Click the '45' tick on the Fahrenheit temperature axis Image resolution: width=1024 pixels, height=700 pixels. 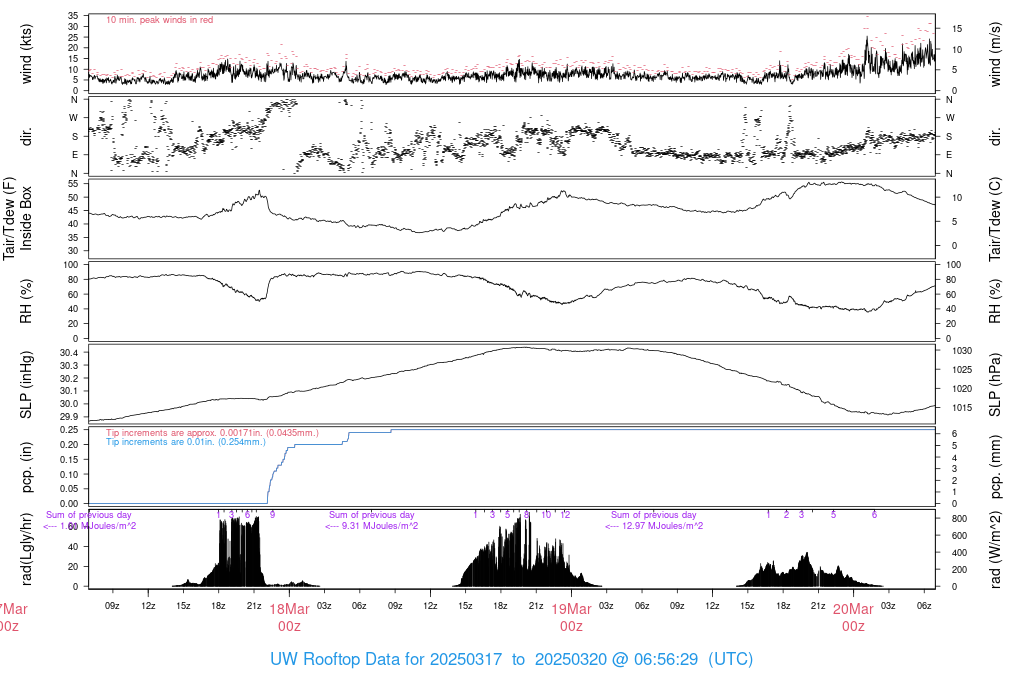point(72,211)
